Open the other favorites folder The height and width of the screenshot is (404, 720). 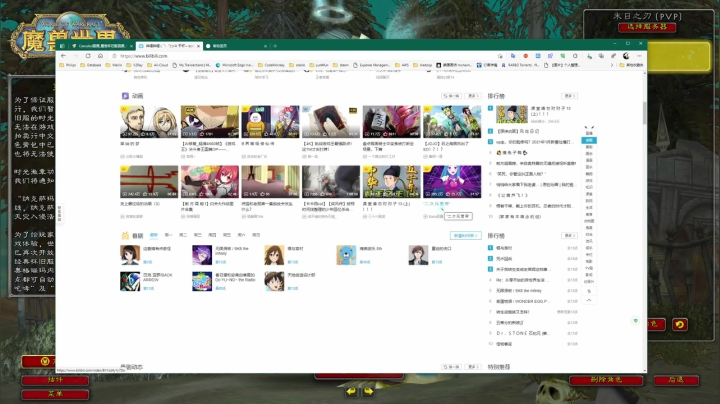631,65
